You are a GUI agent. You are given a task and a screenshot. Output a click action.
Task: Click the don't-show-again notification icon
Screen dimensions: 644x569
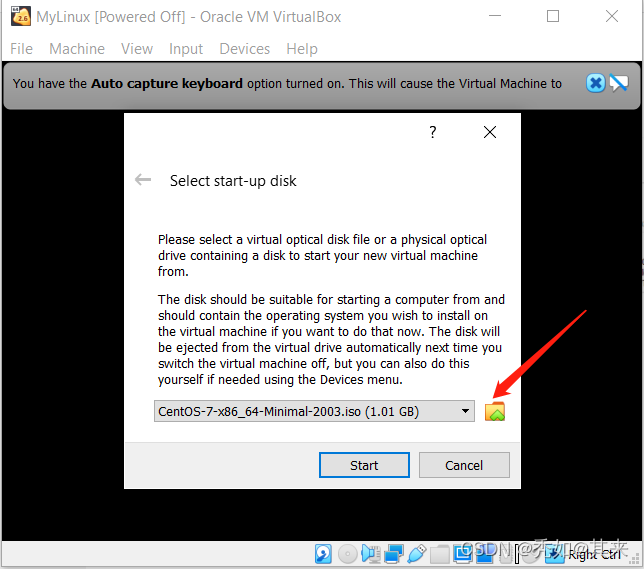619,83
